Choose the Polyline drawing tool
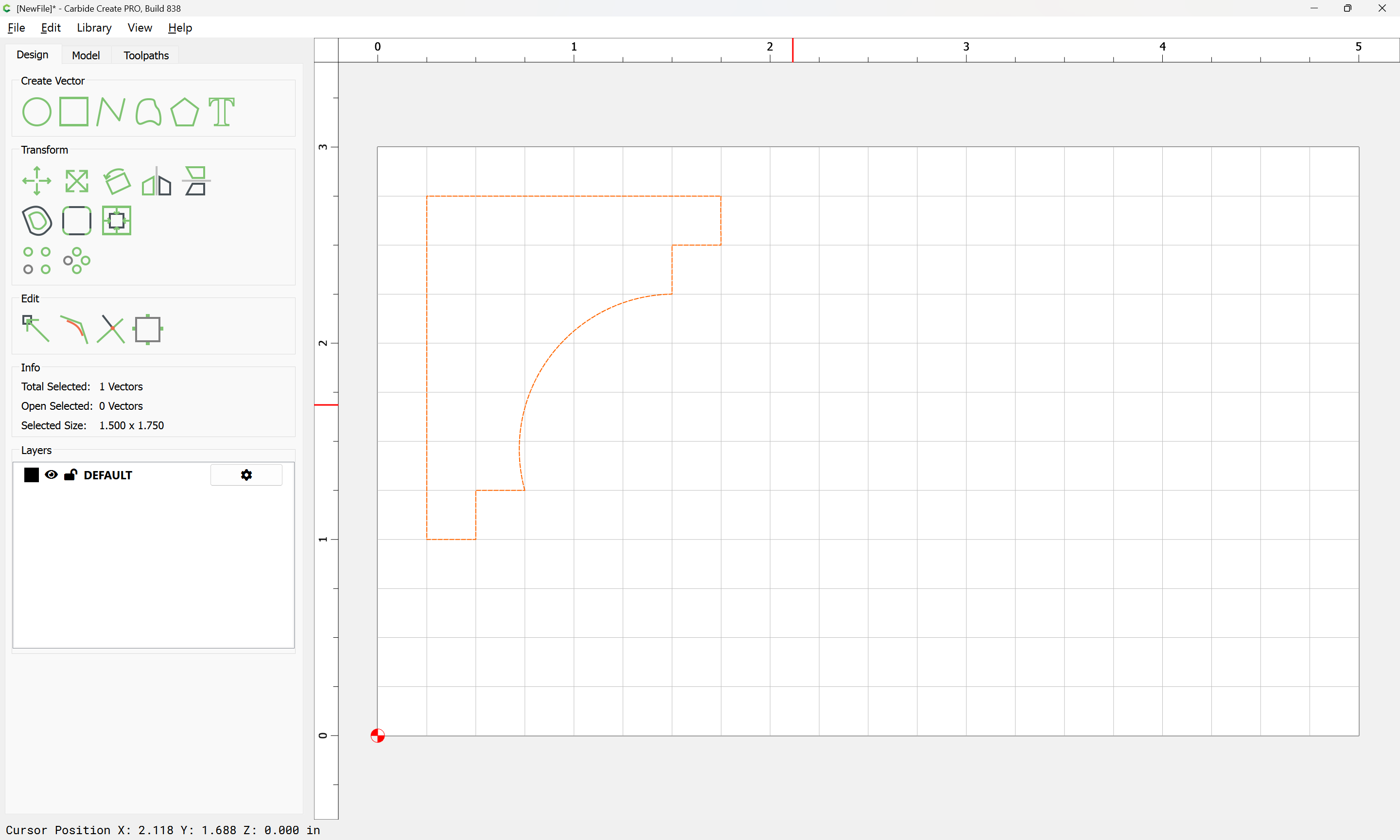 click(110, 111)
